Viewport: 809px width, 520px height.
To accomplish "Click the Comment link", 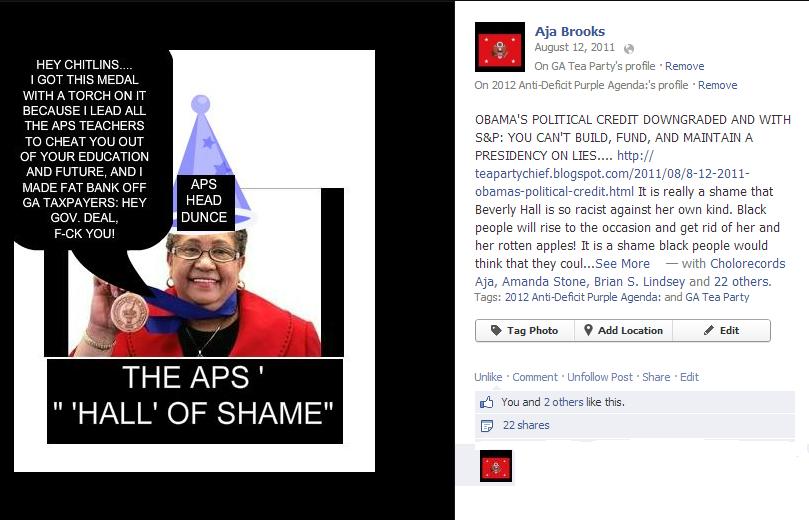I will coord(535,377).
